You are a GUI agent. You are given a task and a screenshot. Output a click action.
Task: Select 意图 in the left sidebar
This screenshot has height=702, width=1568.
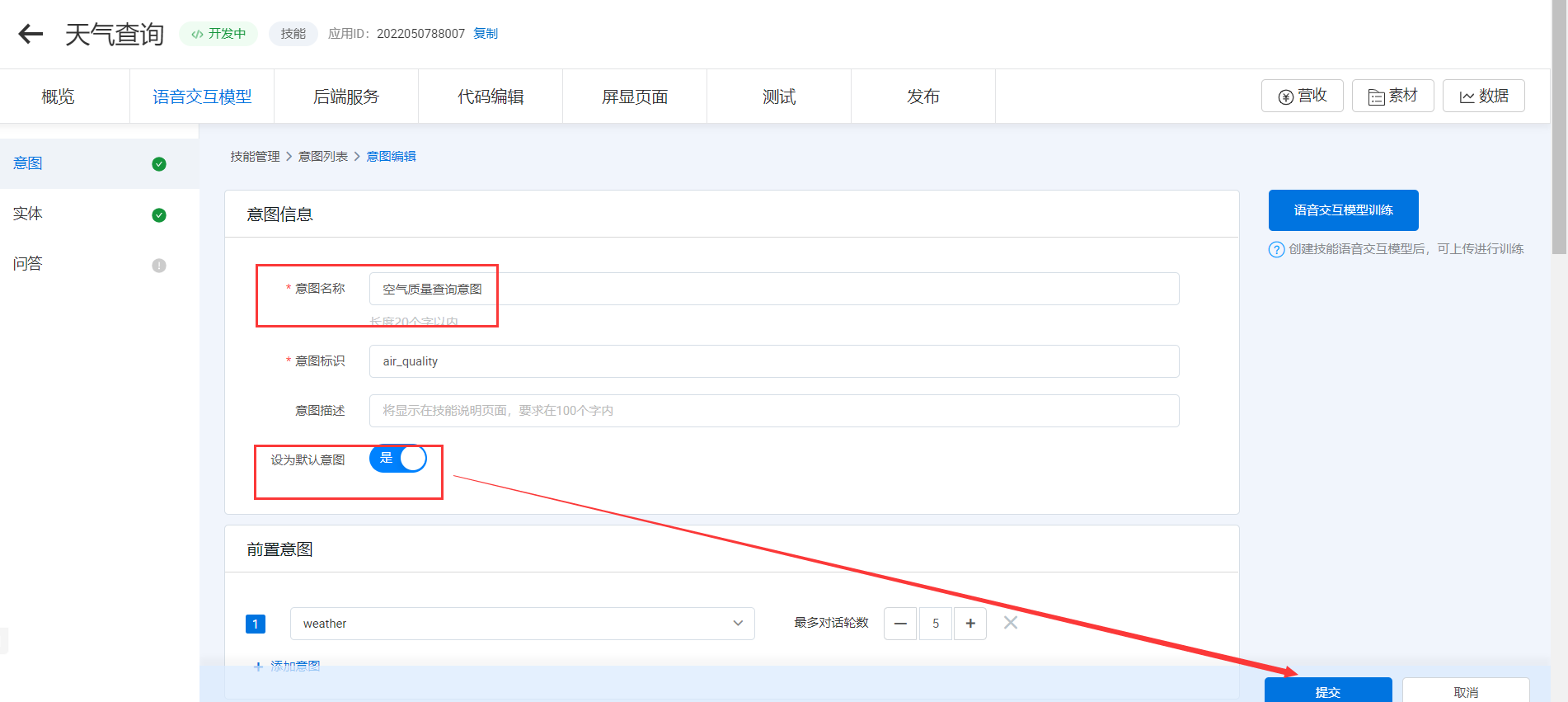pyautogui.click(x=99, y=163)
